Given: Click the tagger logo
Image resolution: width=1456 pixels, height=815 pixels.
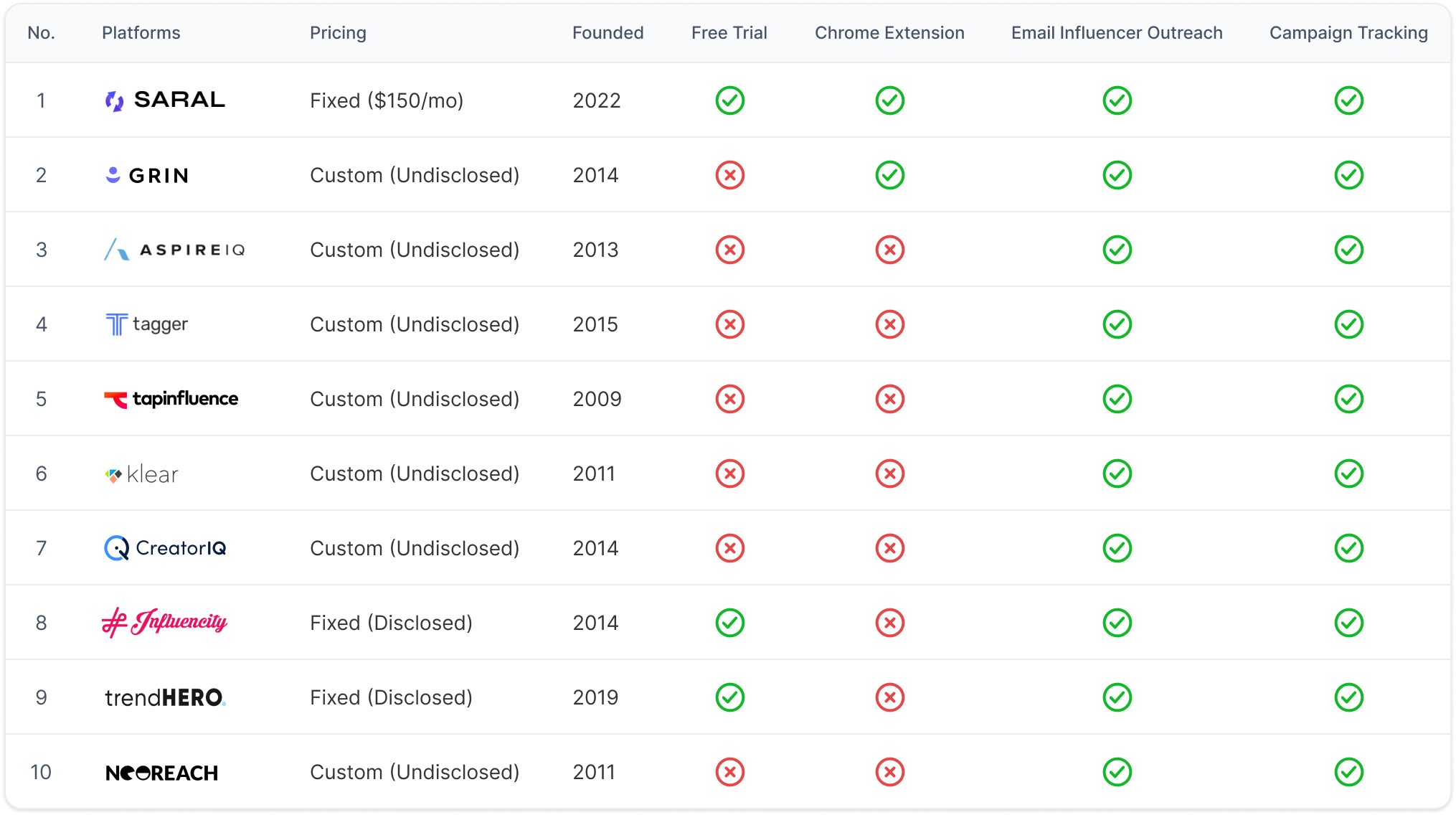Looking at the screenshot, I should (x=146, y=324).
